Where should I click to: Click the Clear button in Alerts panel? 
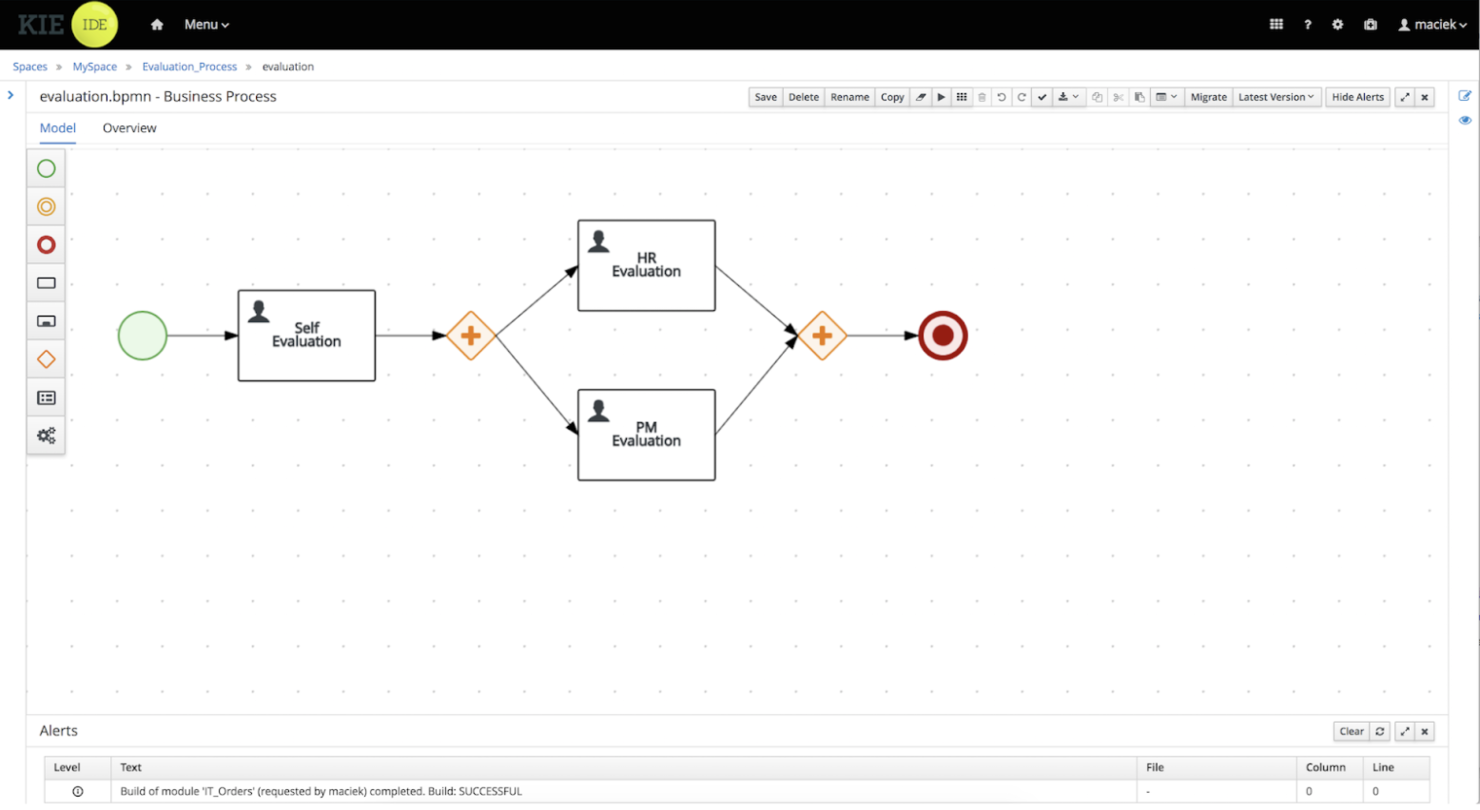coord(1351,731)
